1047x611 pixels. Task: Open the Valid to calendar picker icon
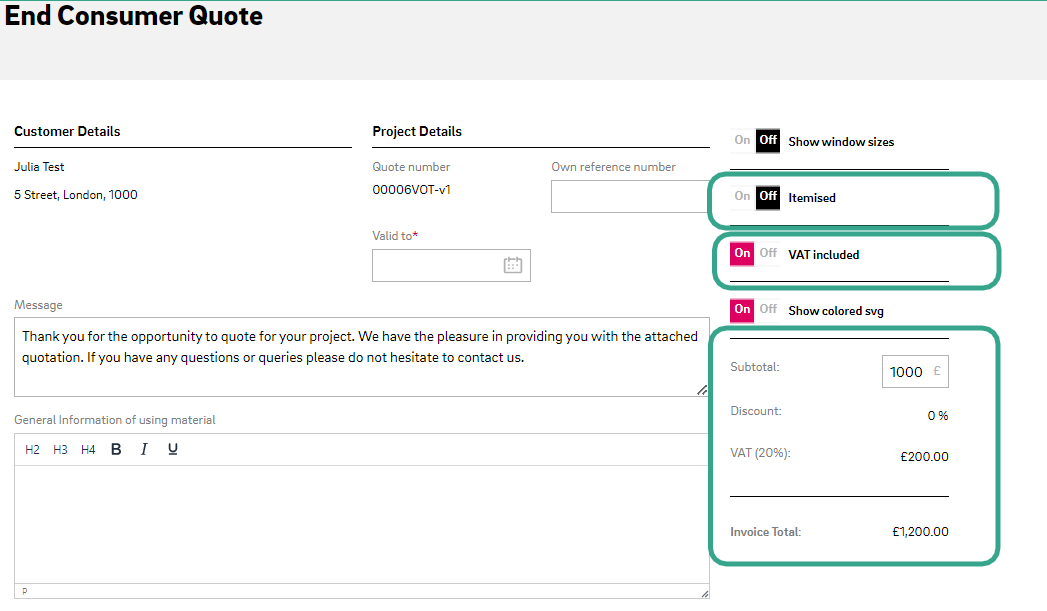[x=513, y=265]
